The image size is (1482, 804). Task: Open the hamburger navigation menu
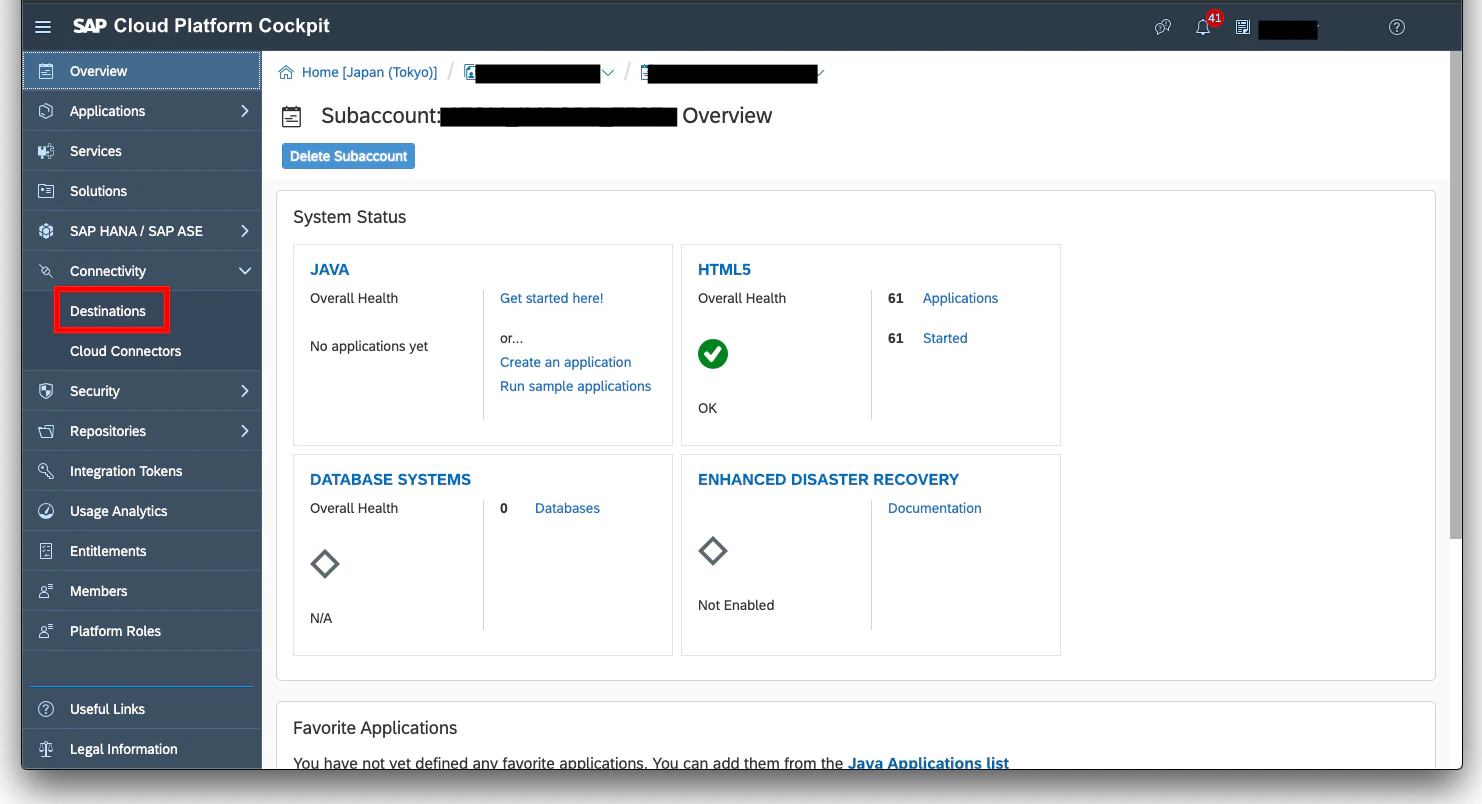[x=43, y=27]
